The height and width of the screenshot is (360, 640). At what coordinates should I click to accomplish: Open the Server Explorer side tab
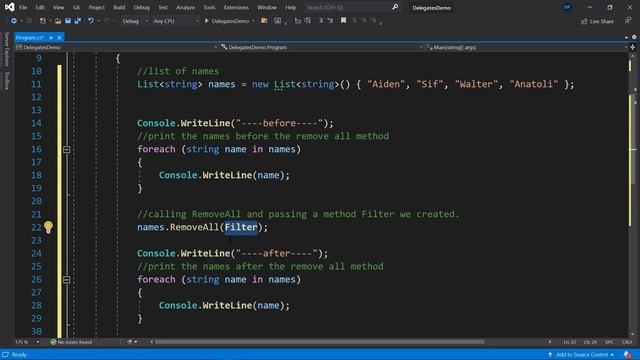(x=7, y=49)
